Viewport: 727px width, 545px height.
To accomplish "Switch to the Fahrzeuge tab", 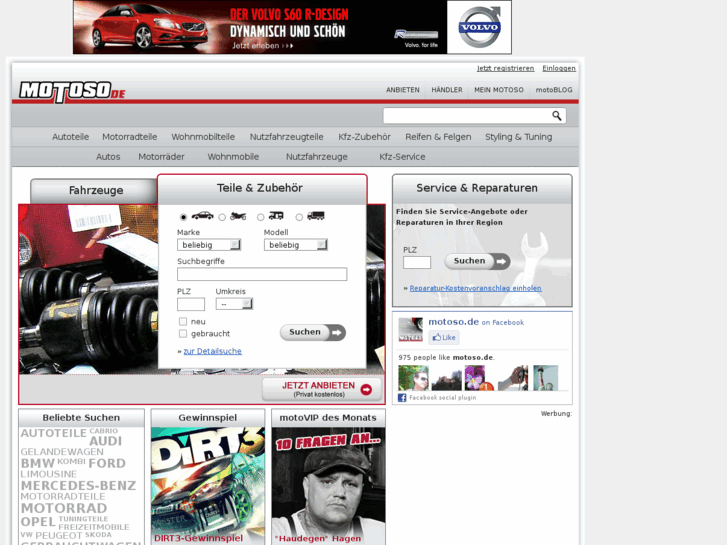I will click(x=96, y=191).
